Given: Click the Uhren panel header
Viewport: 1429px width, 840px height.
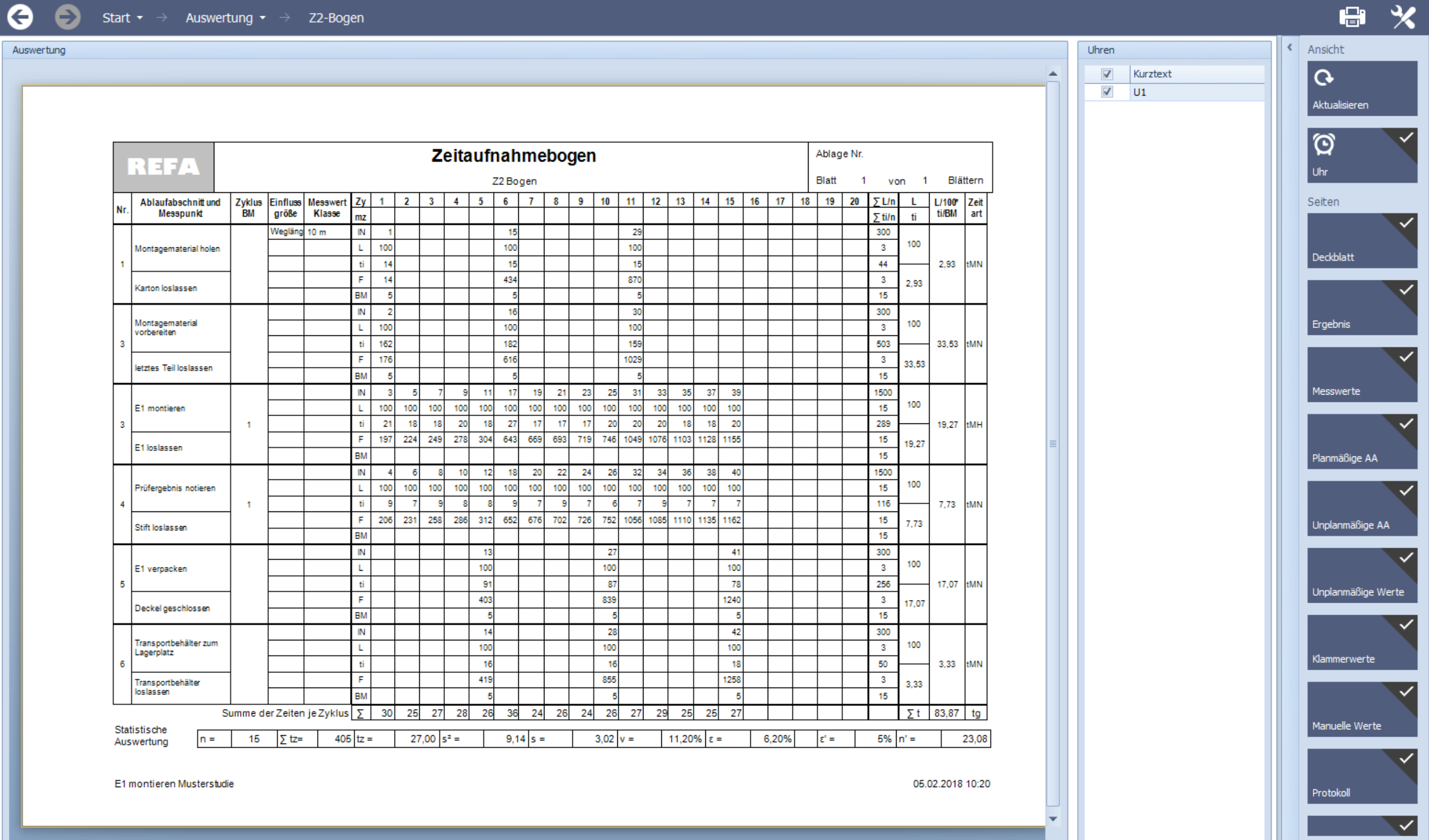Looking at the screenshot, I should tap(1174, 50).
